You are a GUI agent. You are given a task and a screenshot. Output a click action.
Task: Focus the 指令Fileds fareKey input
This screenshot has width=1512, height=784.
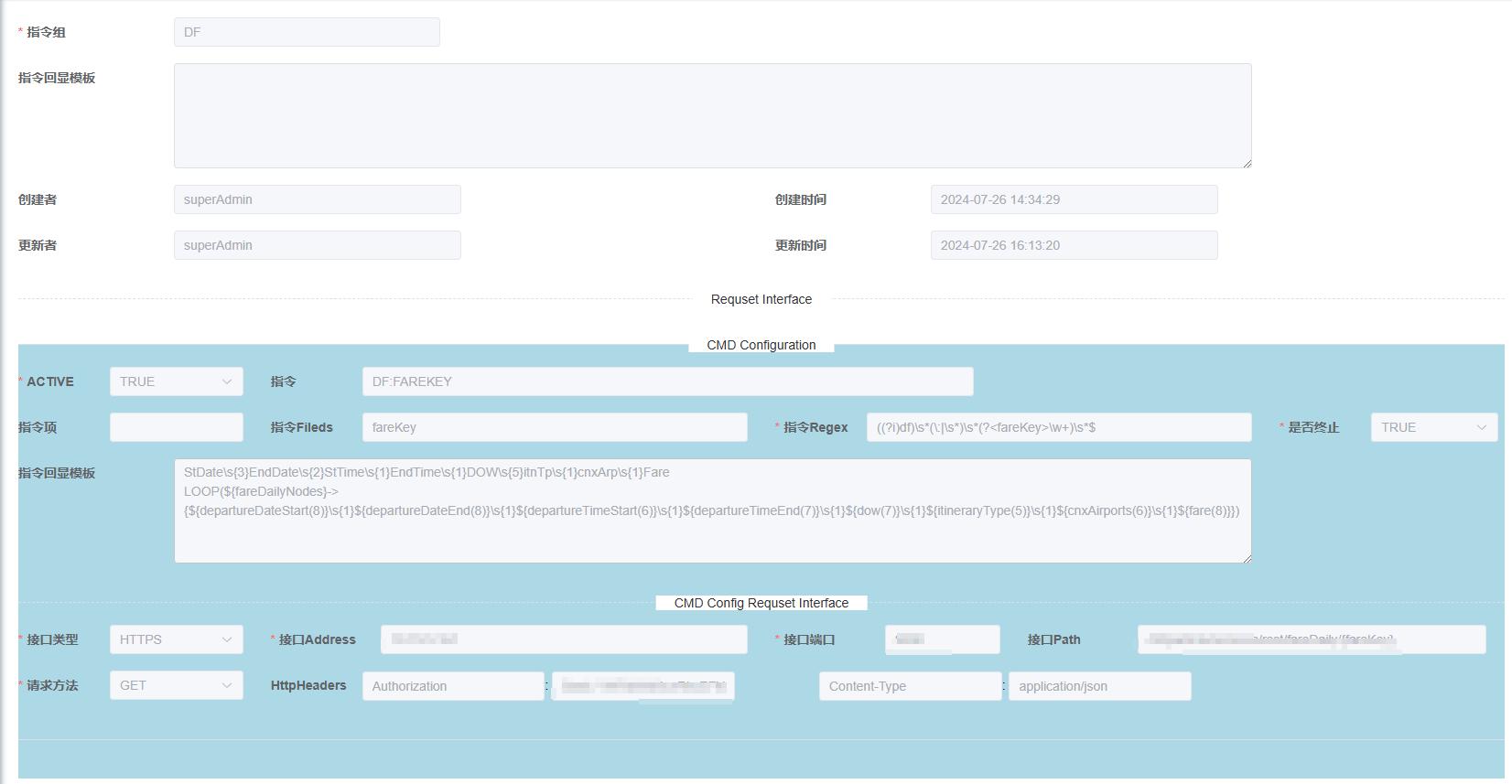pos(555,427)
